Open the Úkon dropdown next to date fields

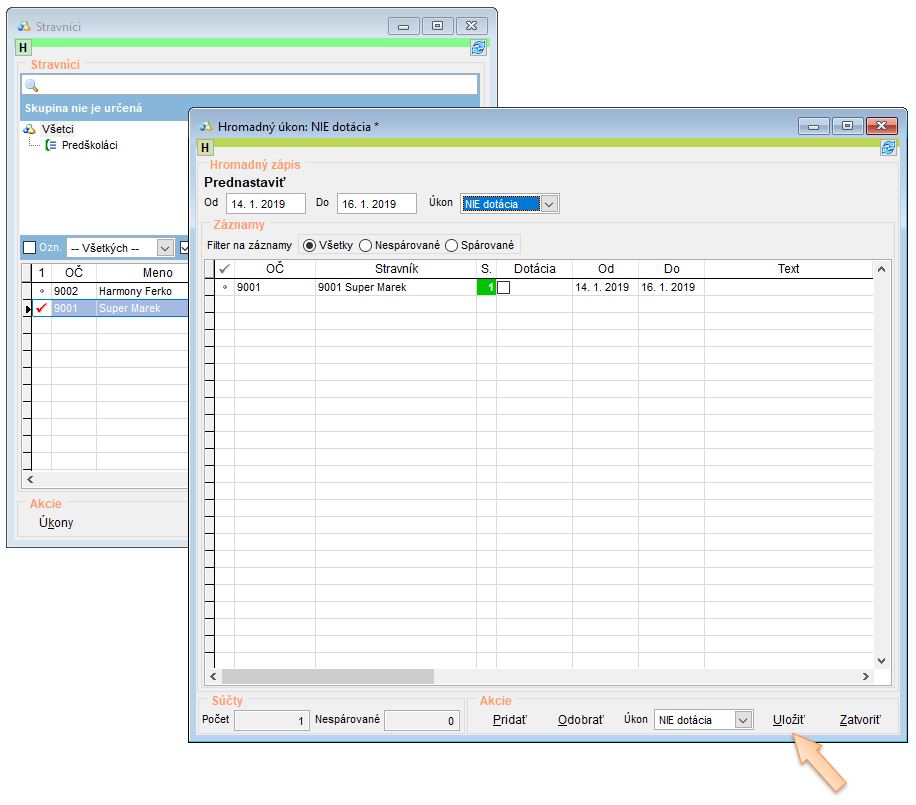click(548, 204)
